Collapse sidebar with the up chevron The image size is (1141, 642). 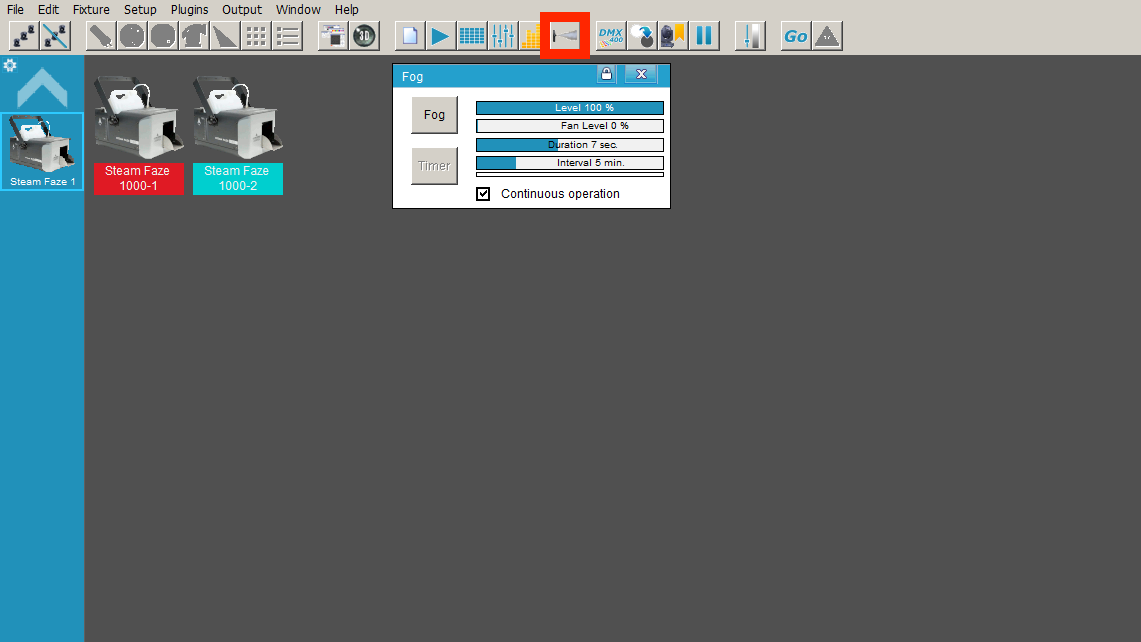(42, 87)
